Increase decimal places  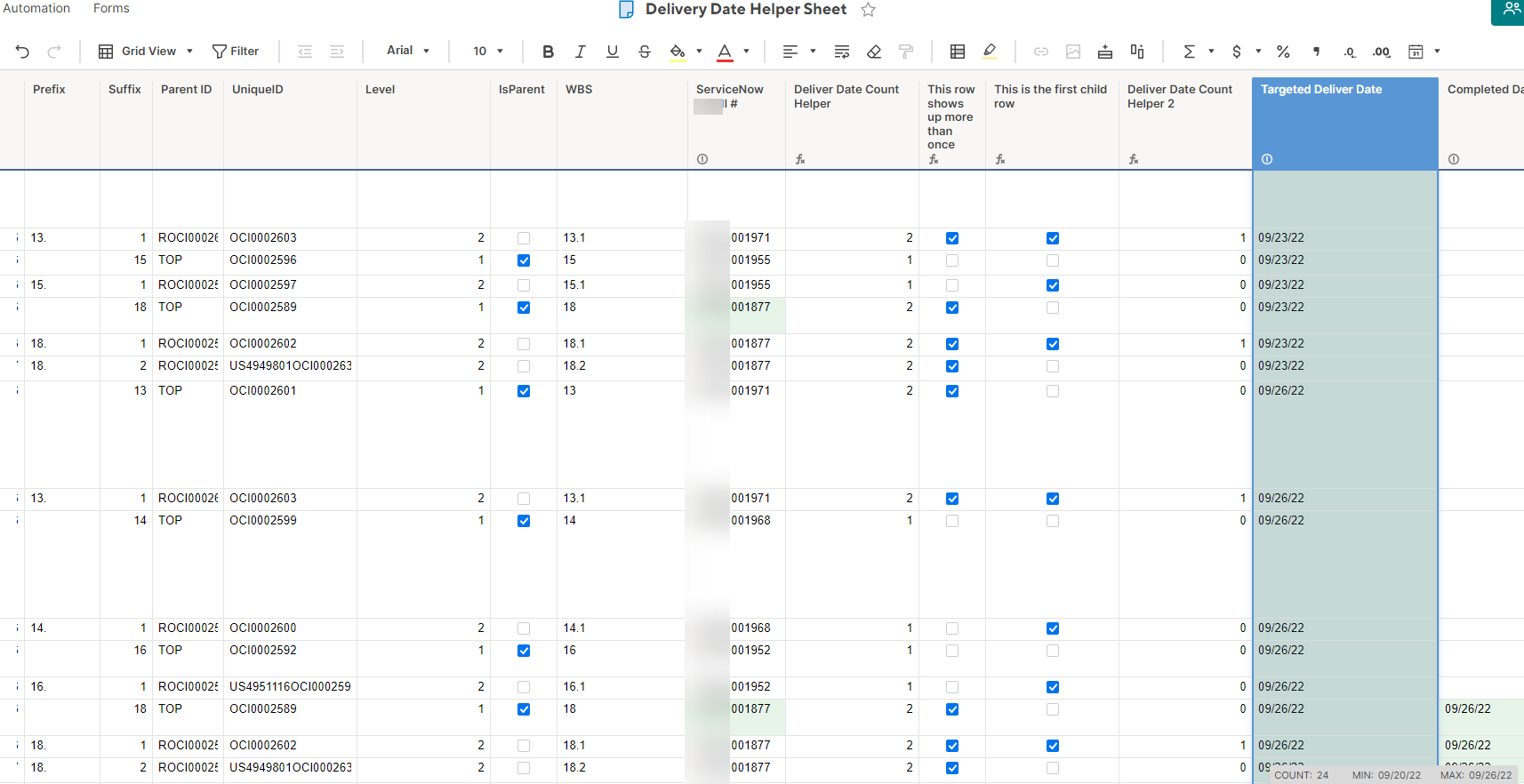tap(1382, 52)
